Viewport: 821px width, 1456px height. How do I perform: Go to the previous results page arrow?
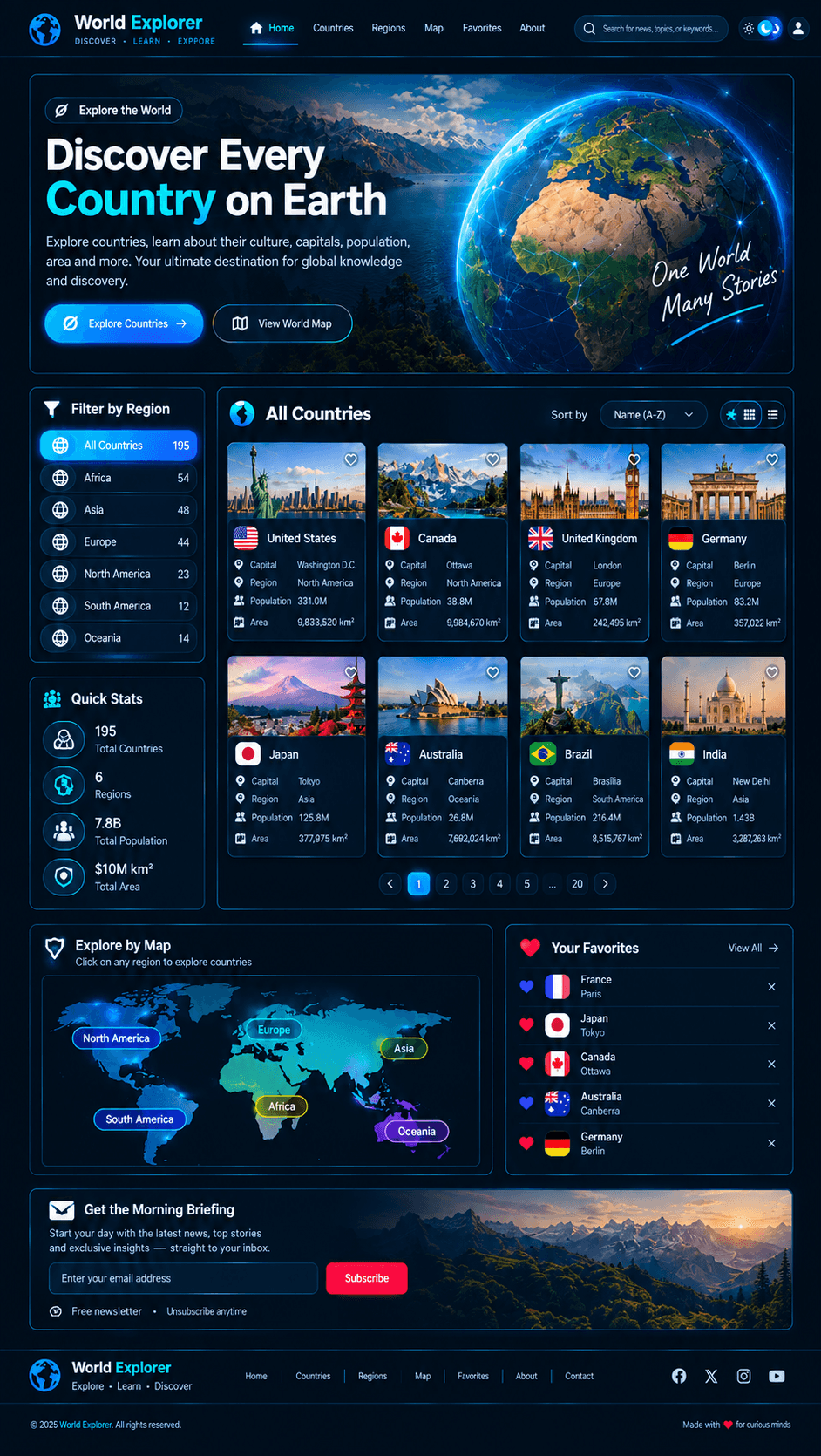(390, 884)
